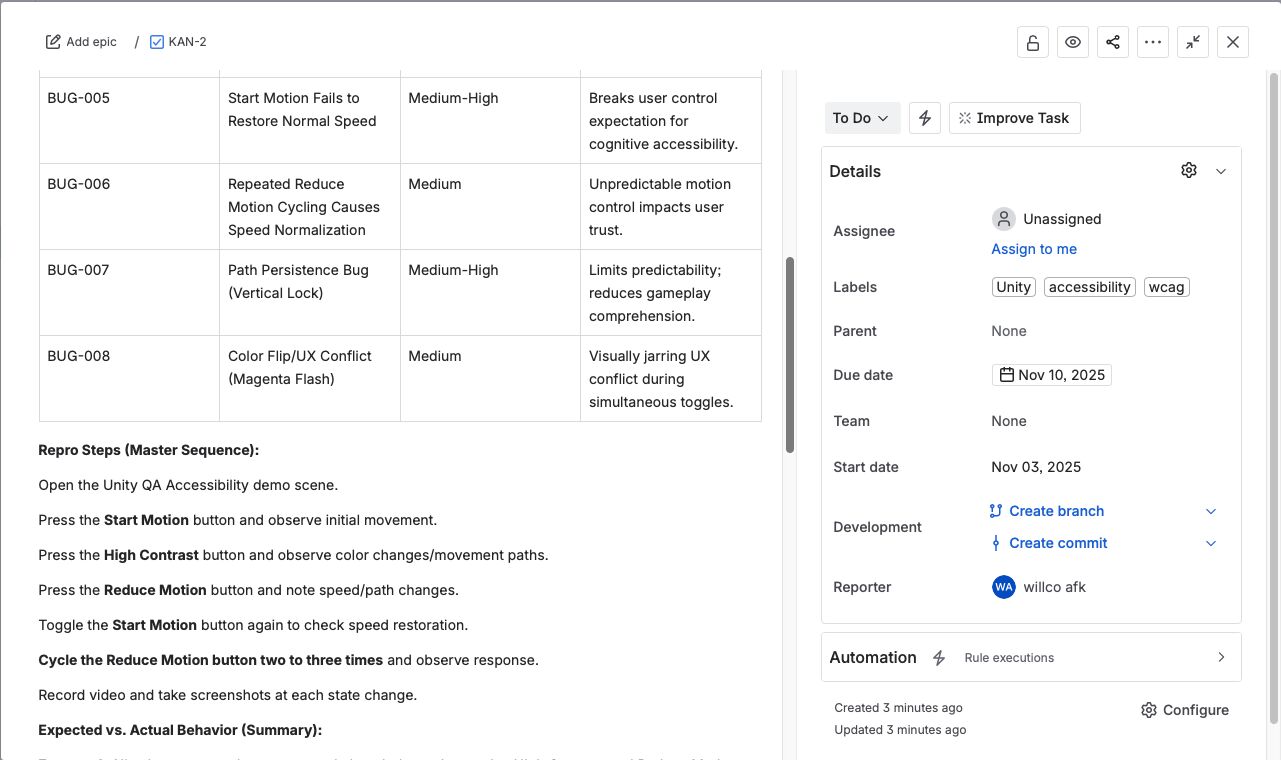The image size is (1281, 760).
Task: Click the collapse view arrows icon
Action: point(1193,42)
